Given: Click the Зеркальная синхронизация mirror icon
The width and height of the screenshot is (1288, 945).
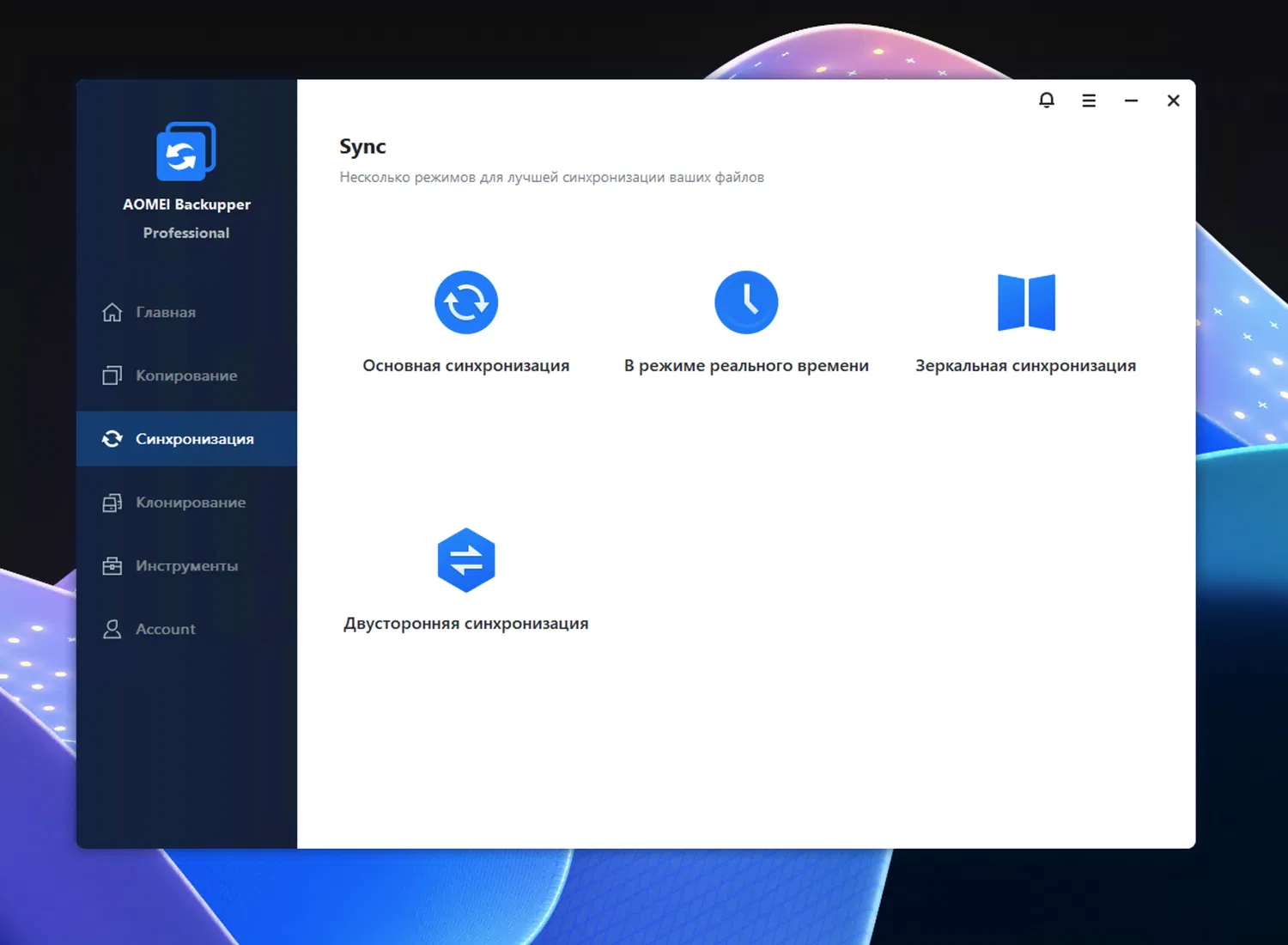Looking at the screenshot, I should [1026, 302].
